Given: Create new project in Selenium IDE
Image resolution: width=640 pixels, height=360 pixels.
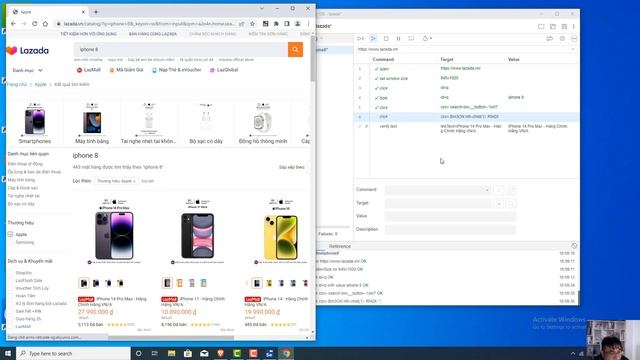Looking at the screenshot, I should point(541,26).
